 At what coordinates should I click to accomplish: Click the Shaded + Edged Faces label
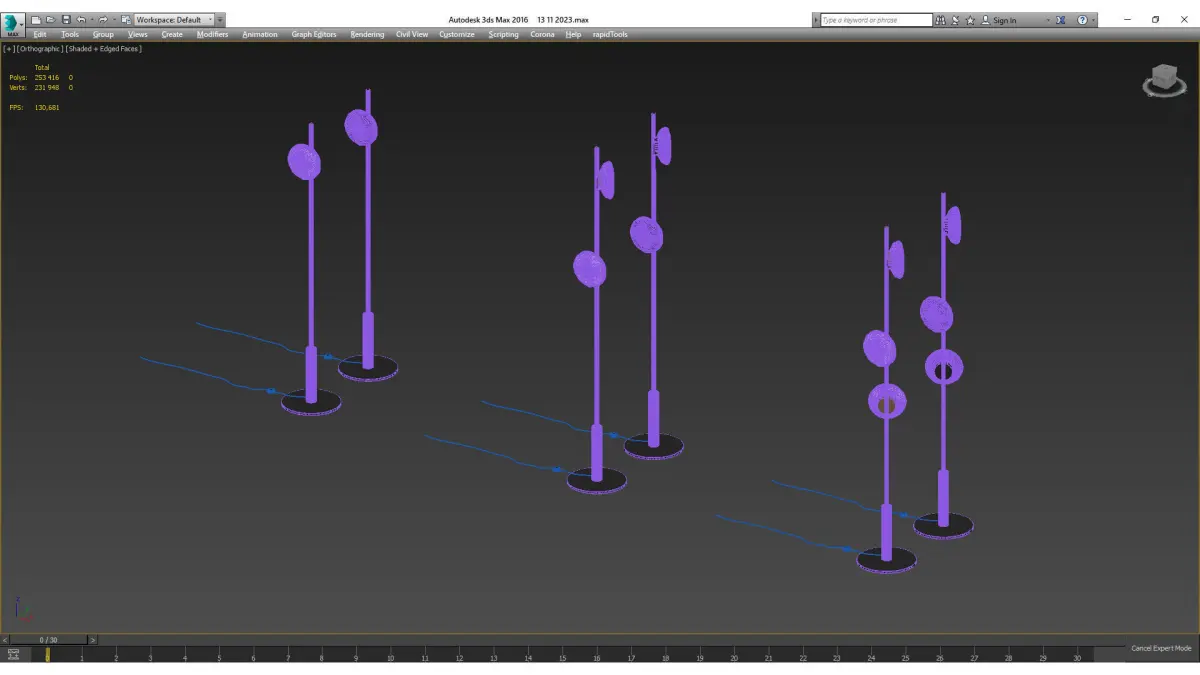point(104,48)
